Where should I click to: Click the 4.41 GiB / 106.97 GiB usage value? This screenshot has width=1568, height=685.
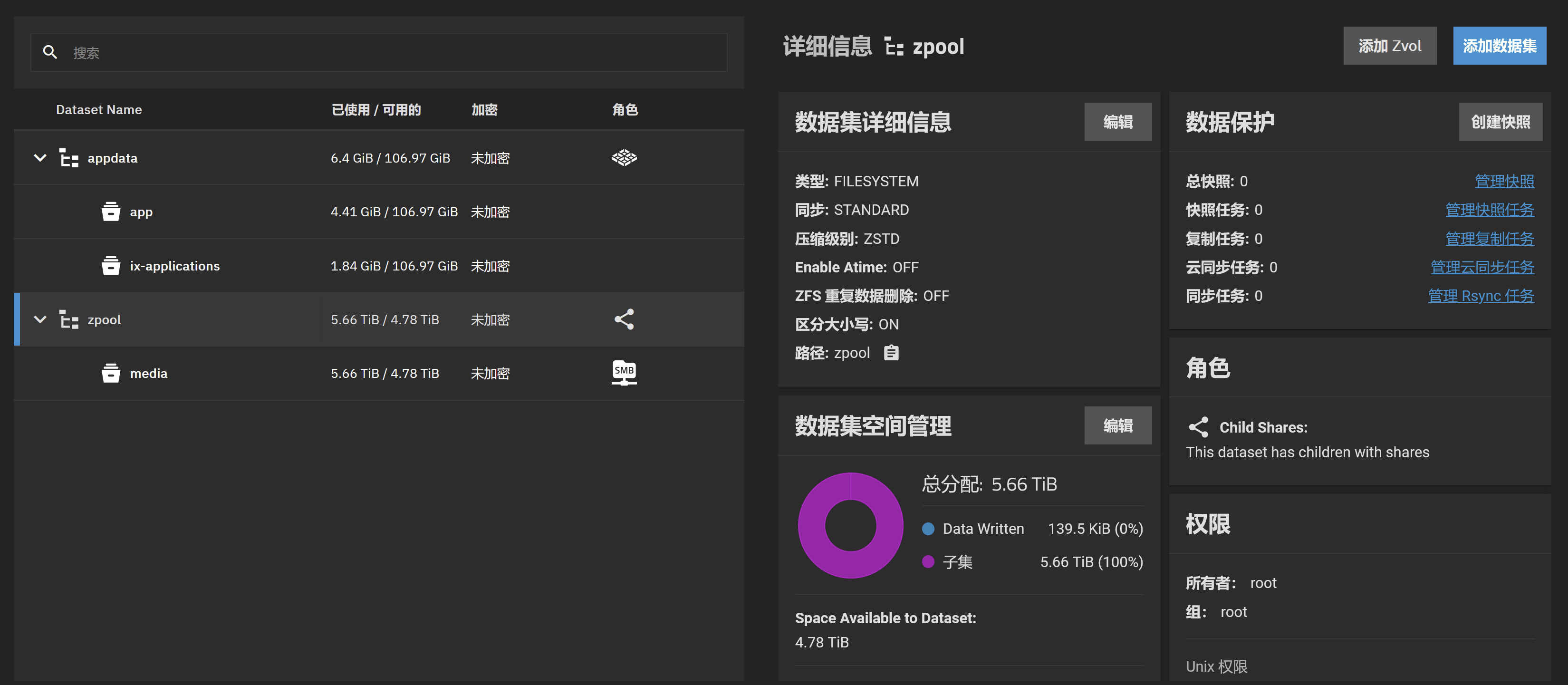(394, 212)
